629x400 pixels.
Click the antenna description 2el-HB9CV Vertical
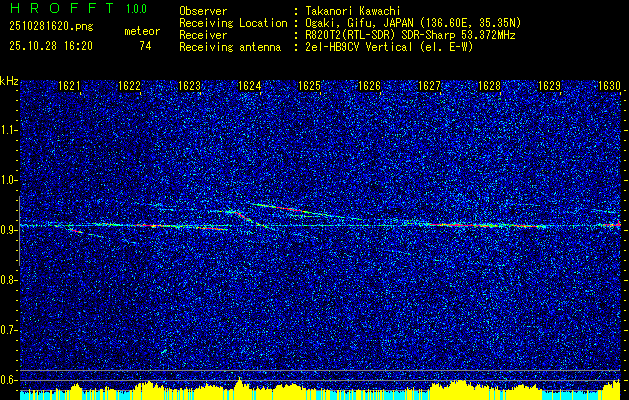(x=357, y=47)
